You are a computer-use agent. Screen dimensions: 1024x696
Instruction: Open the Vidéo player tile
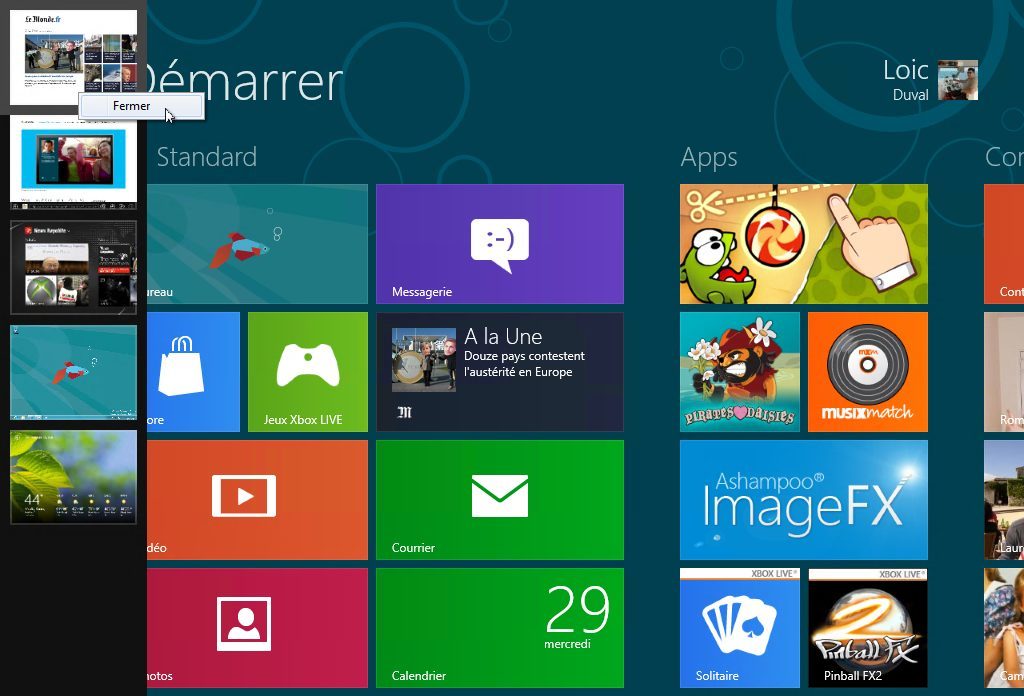tap(257, 499)
